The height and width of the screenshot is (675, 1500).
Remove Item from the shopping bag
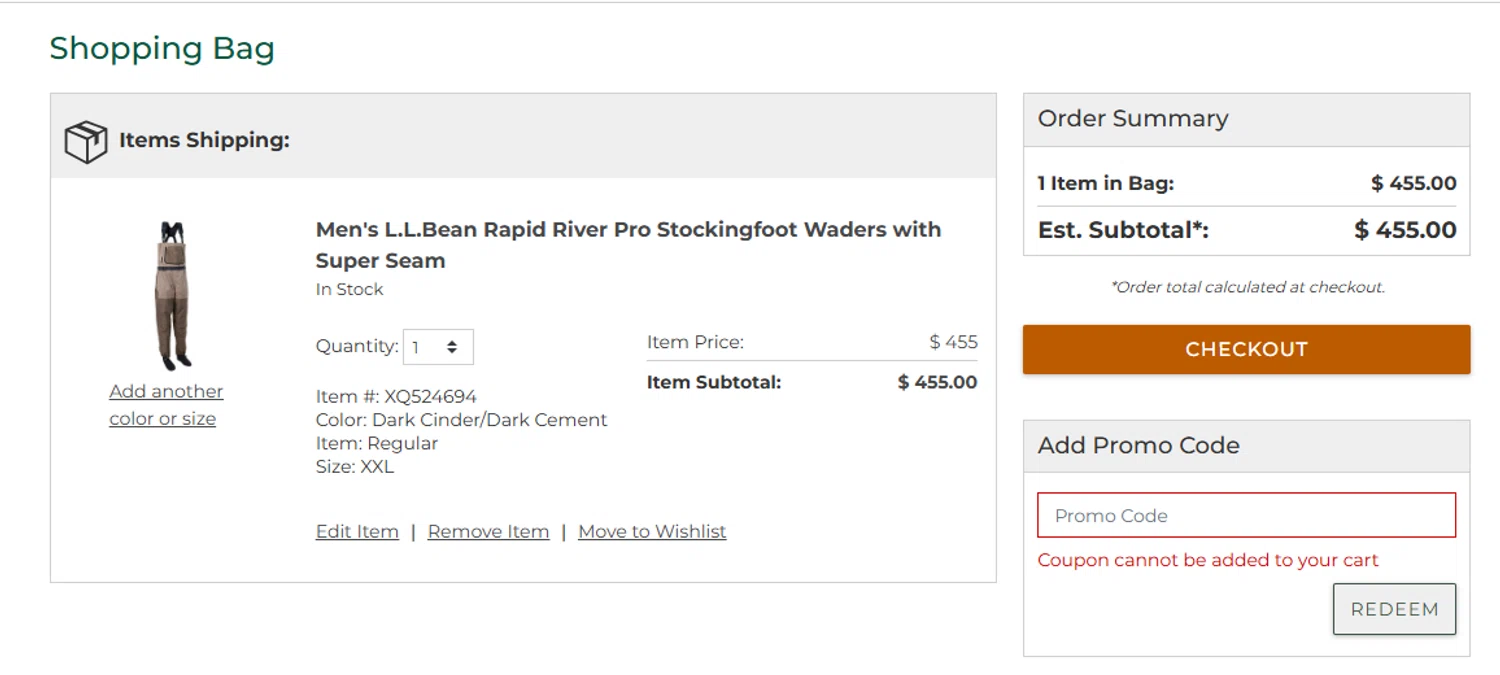coord(488,532)
